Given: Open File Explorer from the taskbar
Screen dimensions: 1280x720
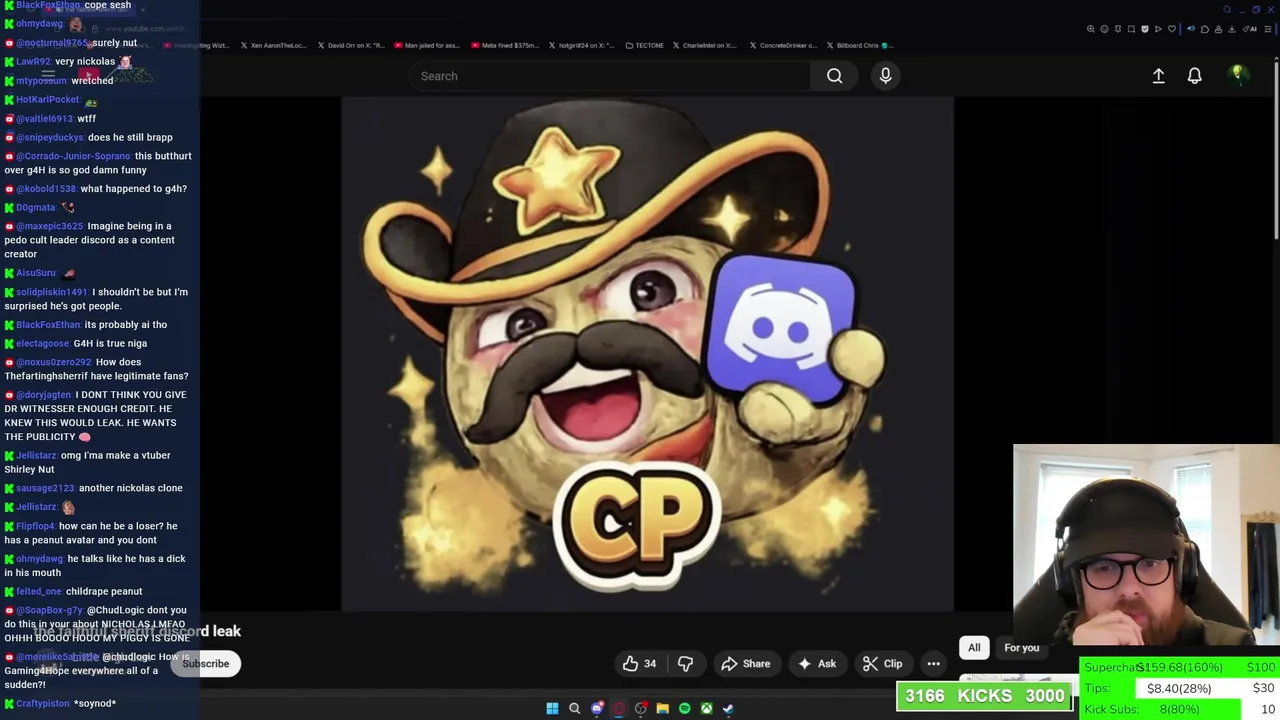Looking at the screenshot, I should (662, 708).
